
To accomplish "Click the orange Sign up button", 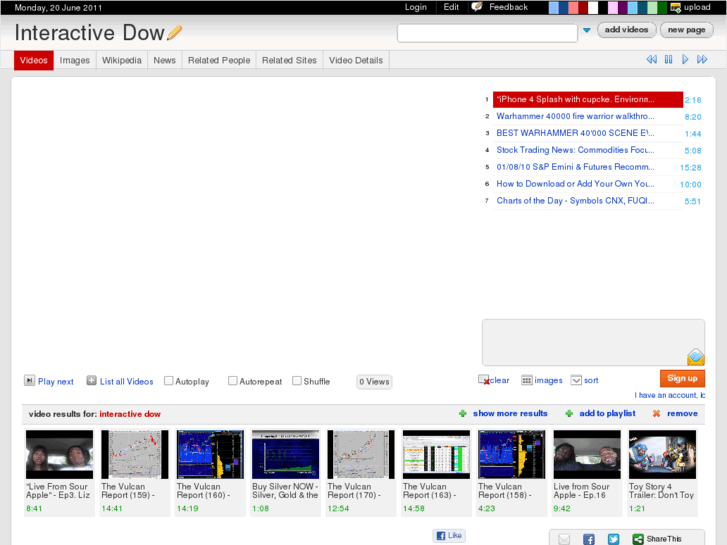I will 682,378.
